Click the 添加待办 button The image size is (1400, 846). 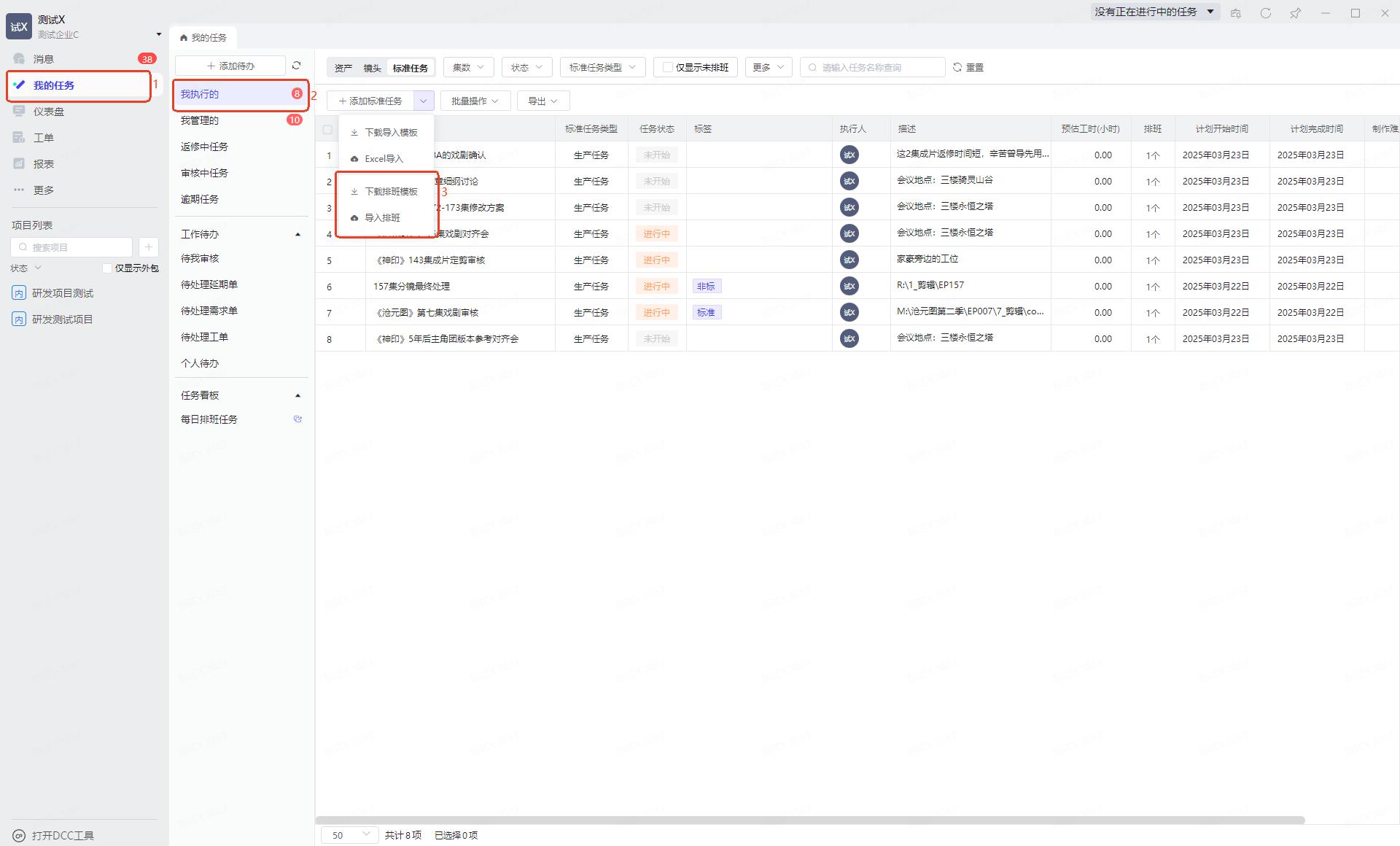pyautogui.click(x=230, y=66)
